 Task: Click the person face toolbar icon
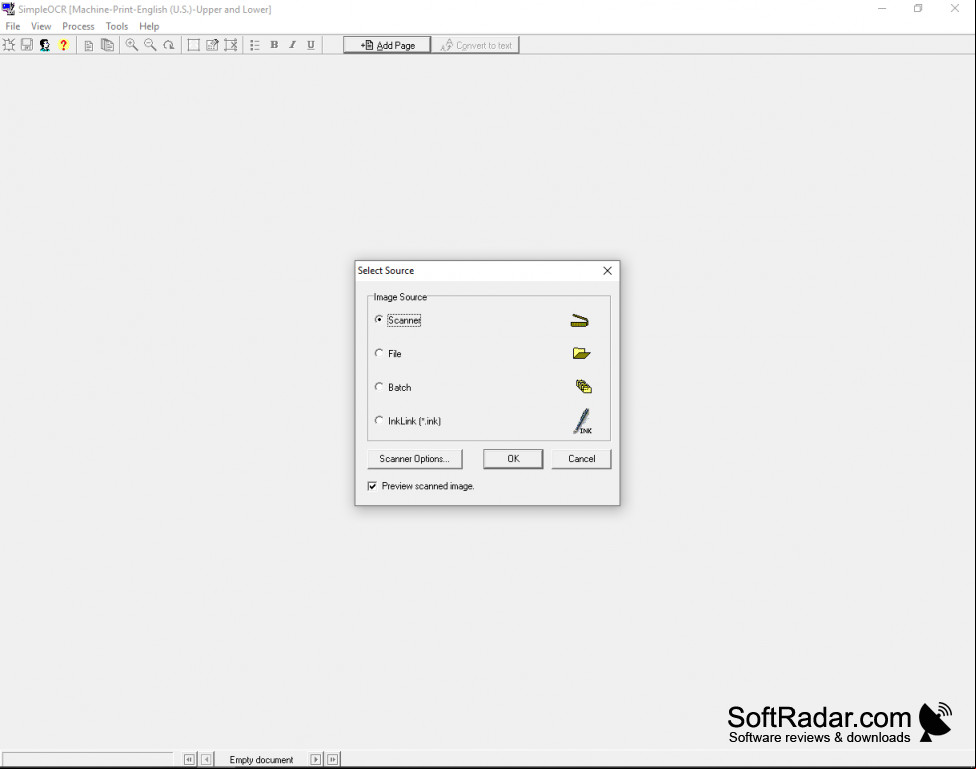45,45
